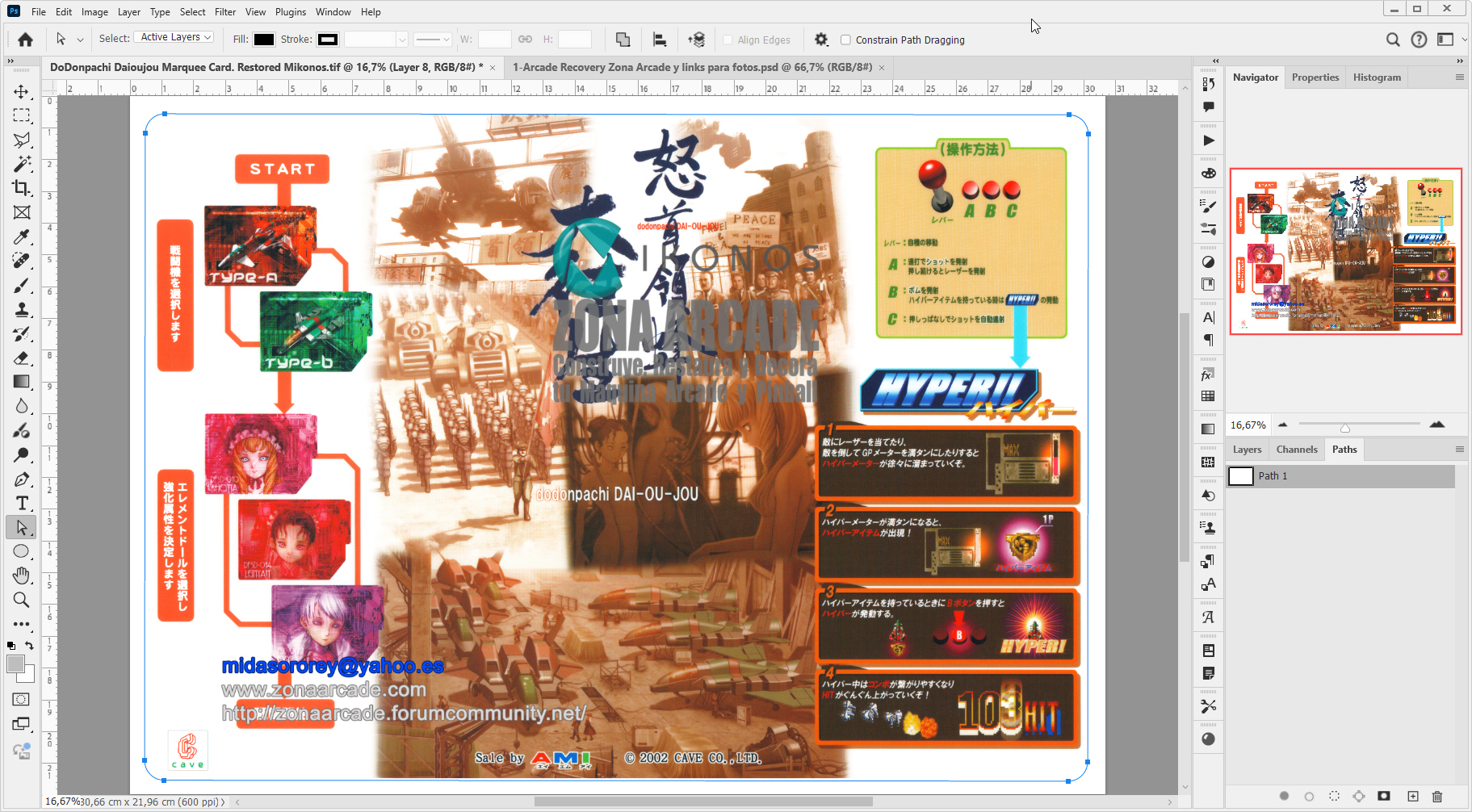Switch to the 1-Arcade Recovery Zona Arcade document tab
Viewport: 1472px width, 812px height.
[x=692, y=68]
